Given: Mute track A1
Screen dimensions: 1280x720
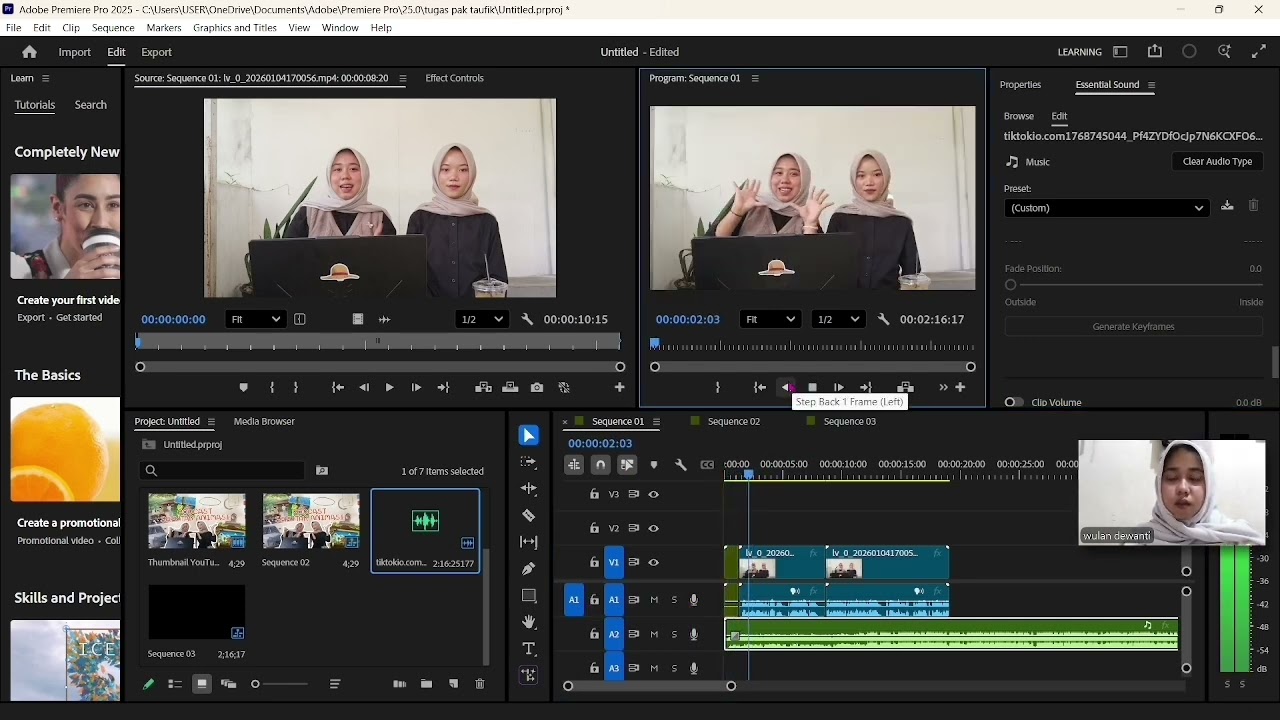Looking at the screenshot, I should [x=654, y=600].
